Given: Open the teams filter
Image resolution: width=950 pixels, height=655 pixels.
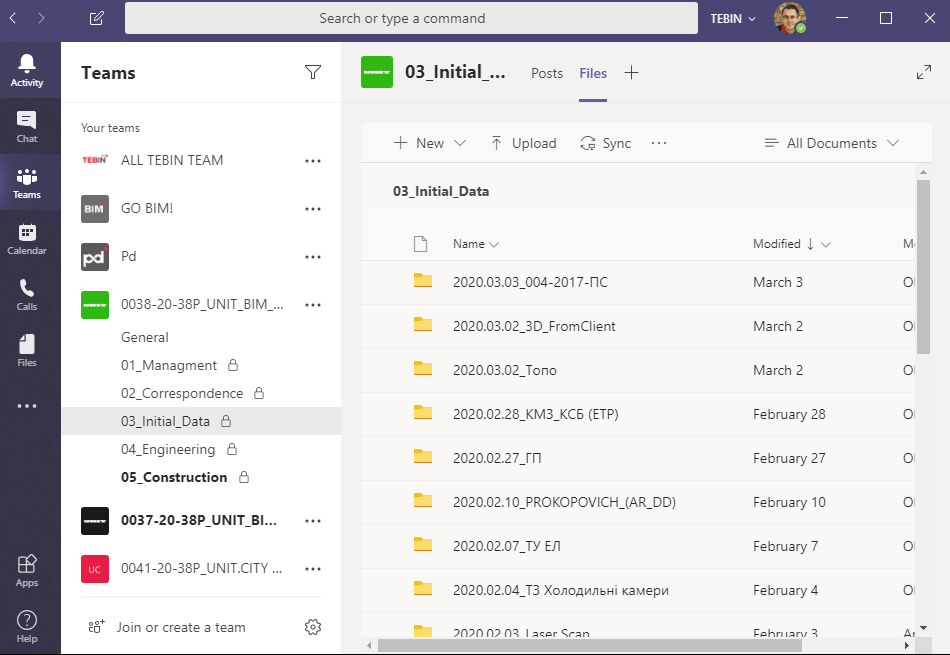Looking at the screenshot, I should pyautogui.click(x=313, y=72).
